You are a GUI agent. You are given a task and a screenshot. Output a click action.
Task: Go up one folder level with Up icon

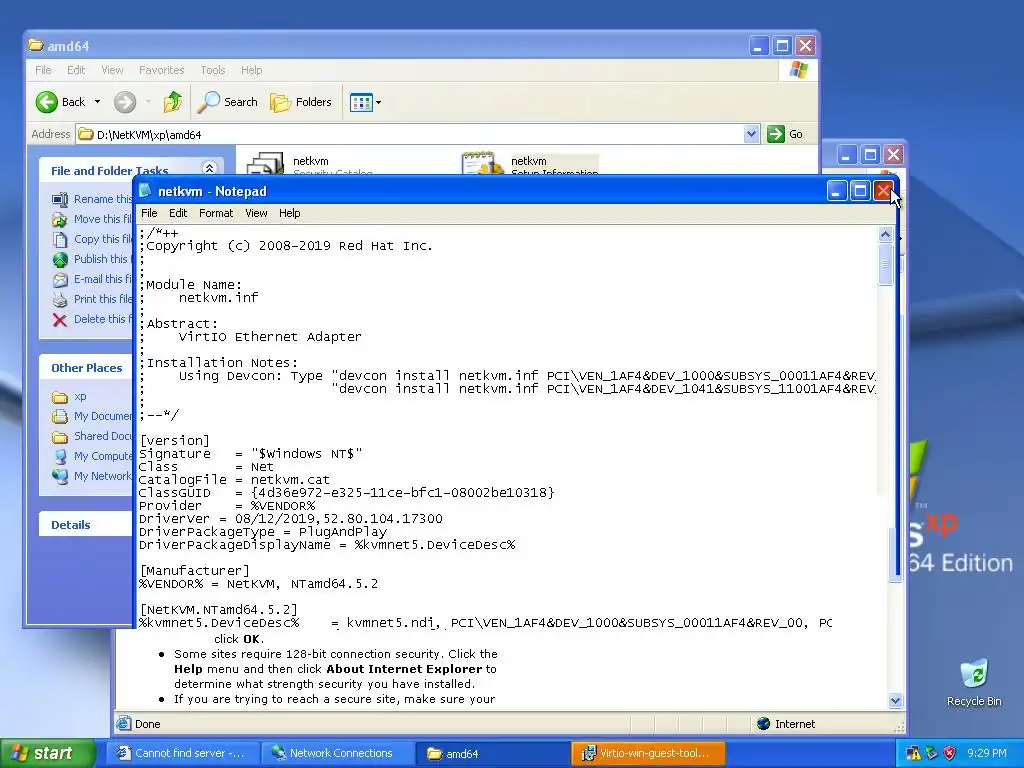click(172, 102)
